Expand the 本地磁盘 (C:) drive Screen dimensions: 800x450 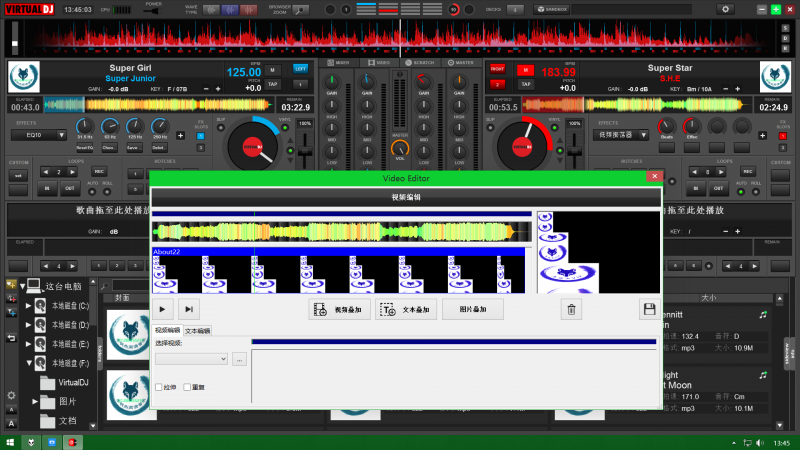click(29, 306)
